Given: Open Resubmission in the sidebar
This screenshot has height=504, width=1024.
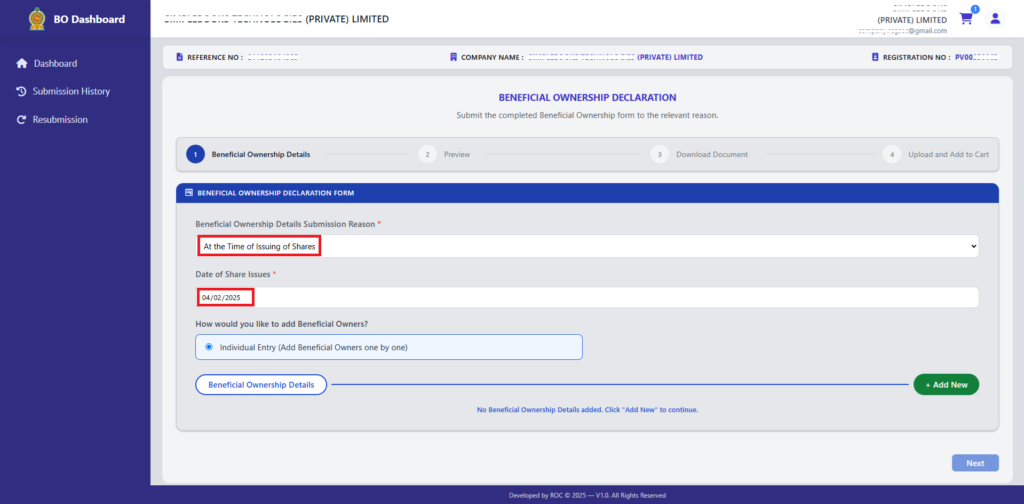Looking at the screenshot, I should coord(60,120).
